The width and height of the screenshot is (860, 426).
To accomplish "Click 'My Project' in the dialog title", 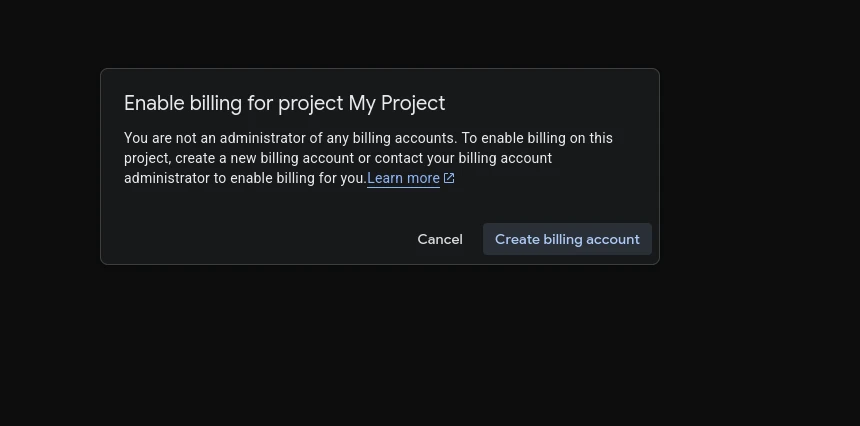I will (397, 103).
